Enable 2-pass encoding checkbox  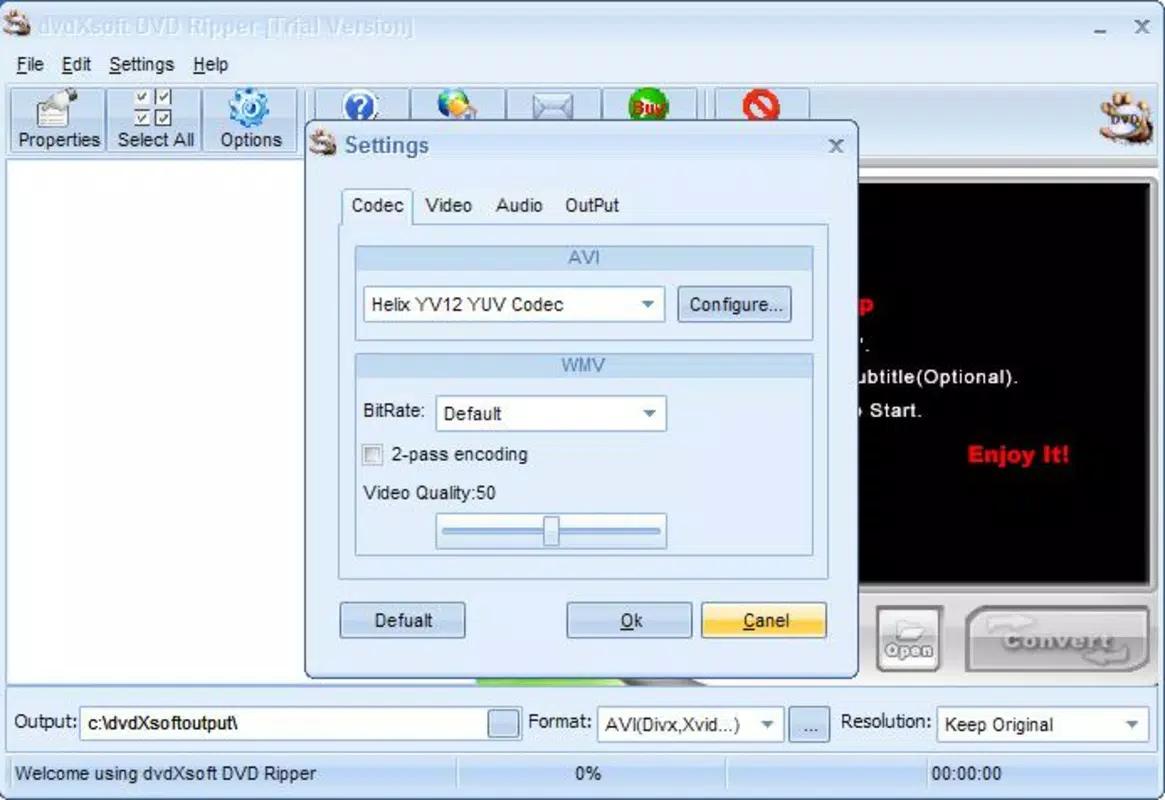click(x=372, y=455)
